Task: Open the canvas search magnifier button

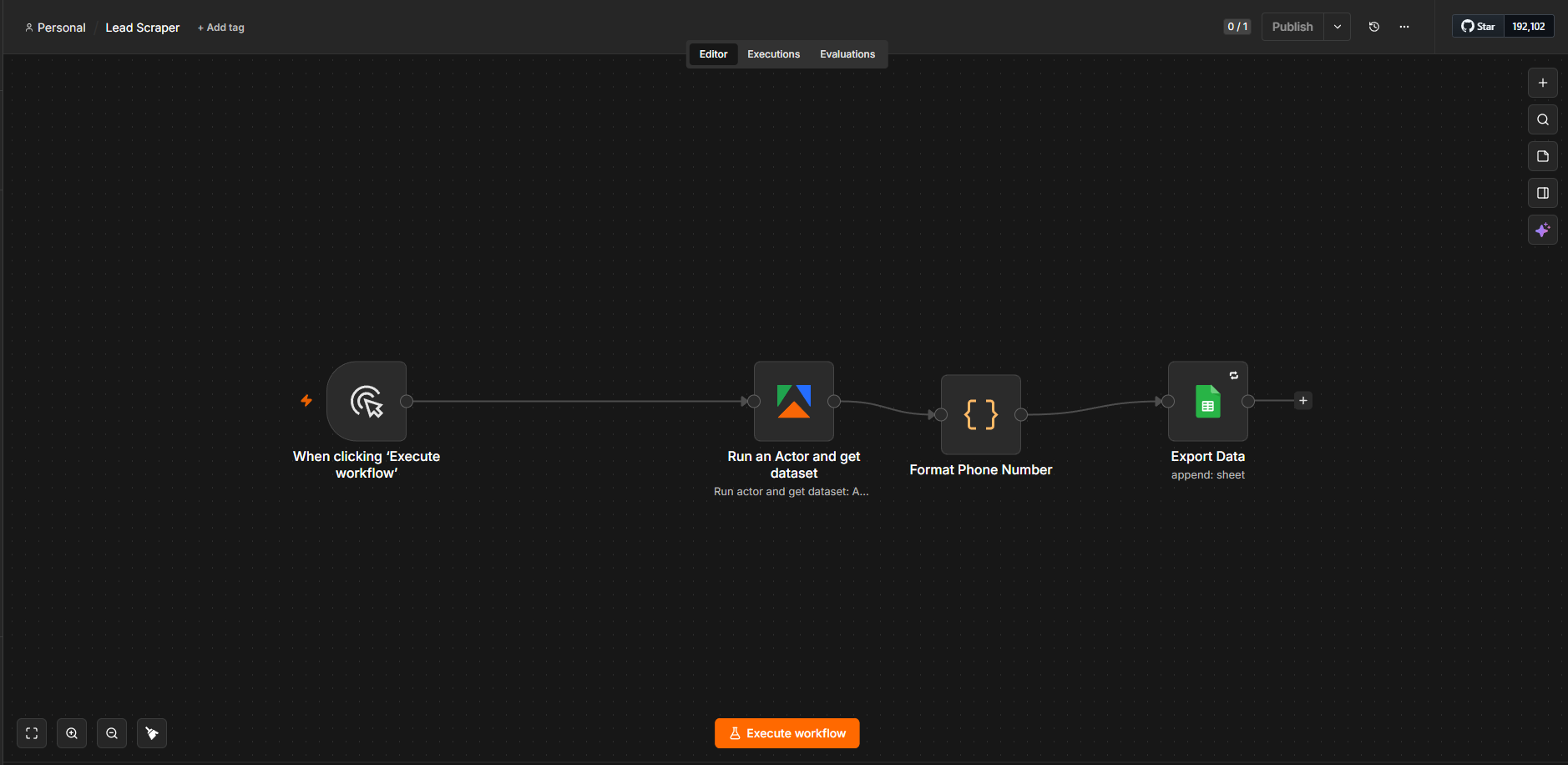Action: click(1543, 119)
